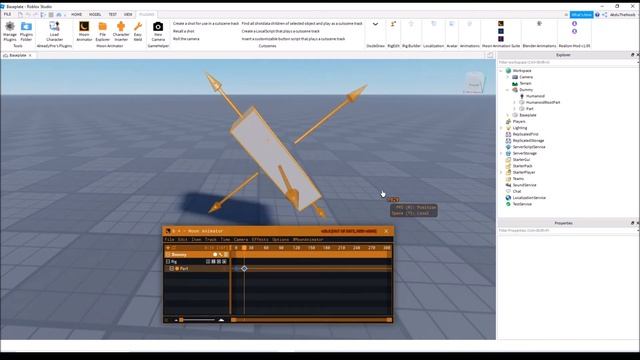This screenshot has height=360, width=640.
Task: Open Moon Animator Camera menu
Action: [240, 240]
